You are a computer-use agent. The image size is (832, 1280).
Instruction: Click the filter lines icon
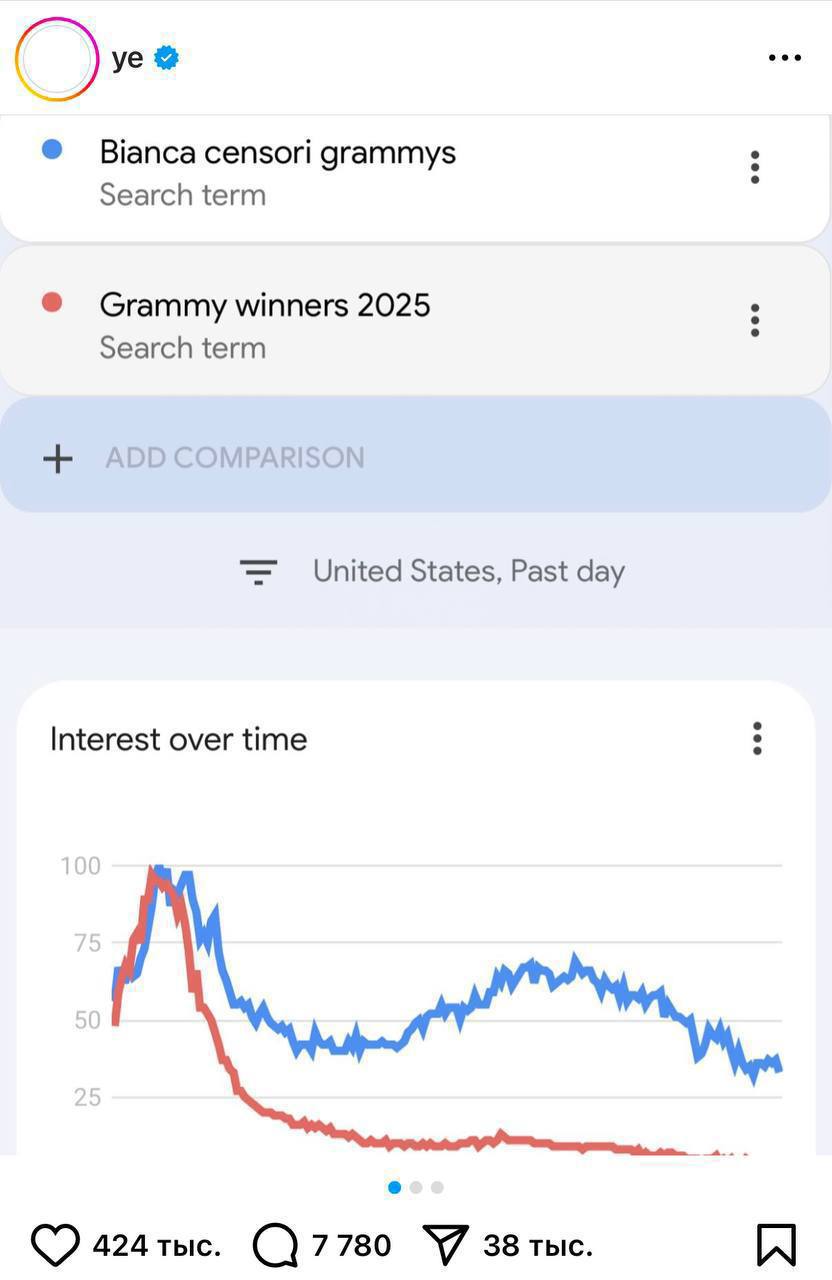(x=258, y=571)
